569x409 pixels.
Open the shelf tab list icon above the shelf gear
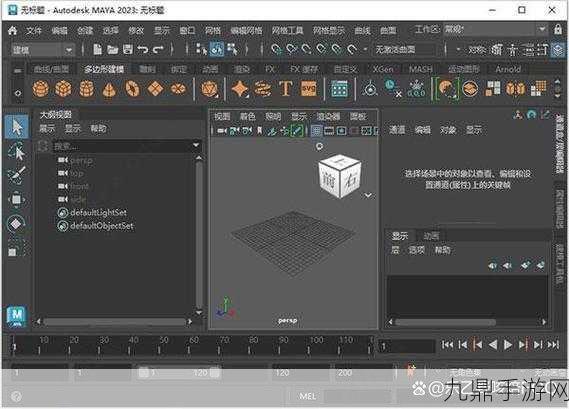pos(17,70)
